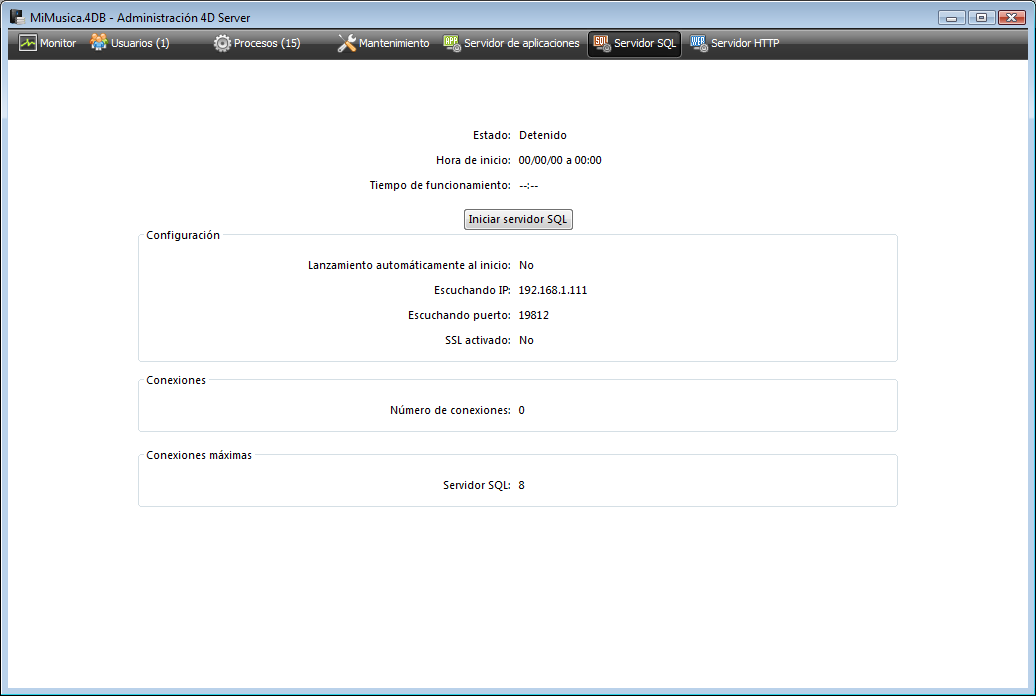Click the Tiempo de funcionamiento: label

coord(440,186)
